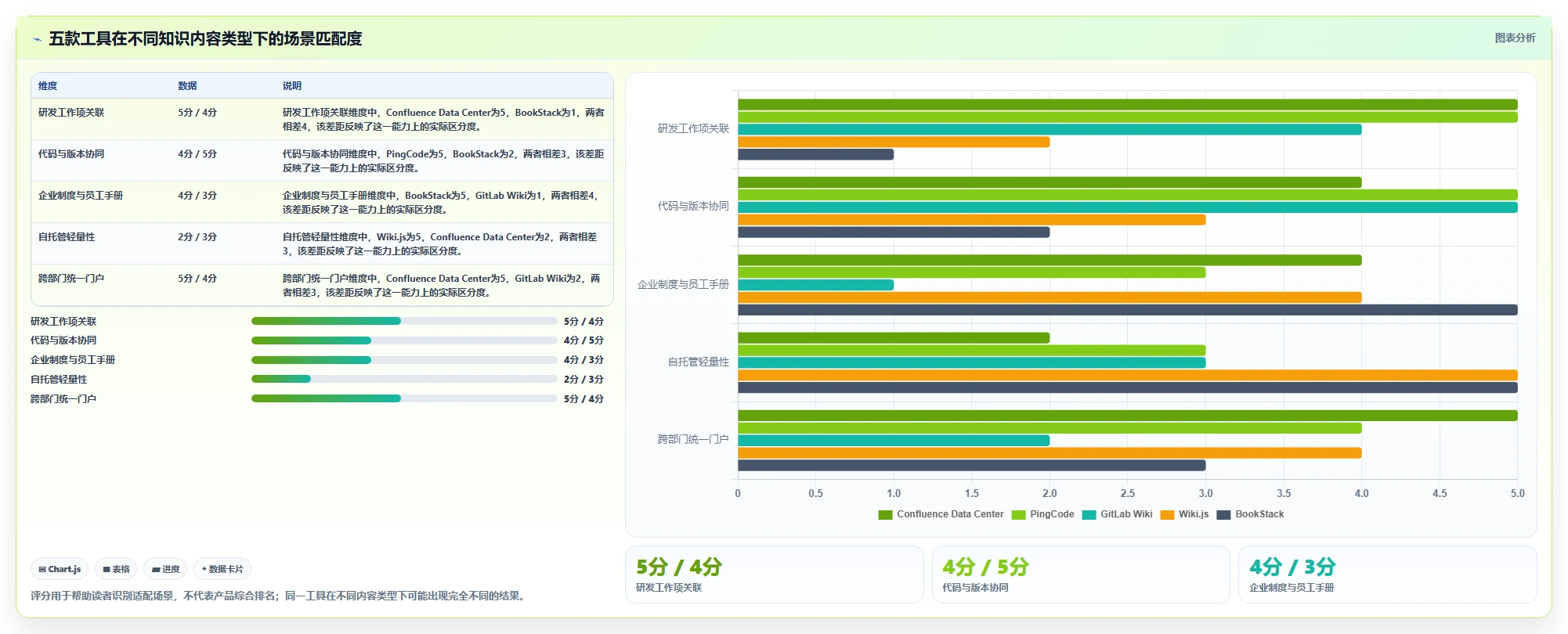Click the 维度 column header
The width and height of the screenshot is (1568, 634).
click(x=48, y=86)
